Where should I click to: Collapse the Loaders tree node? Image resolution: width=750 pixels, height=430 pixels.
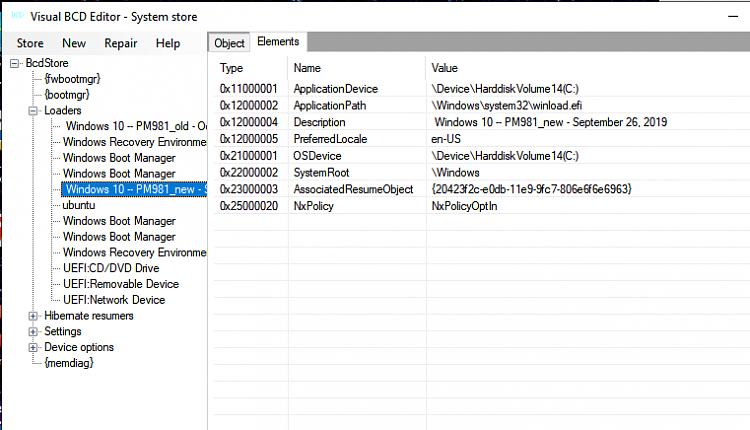point(33,110)
